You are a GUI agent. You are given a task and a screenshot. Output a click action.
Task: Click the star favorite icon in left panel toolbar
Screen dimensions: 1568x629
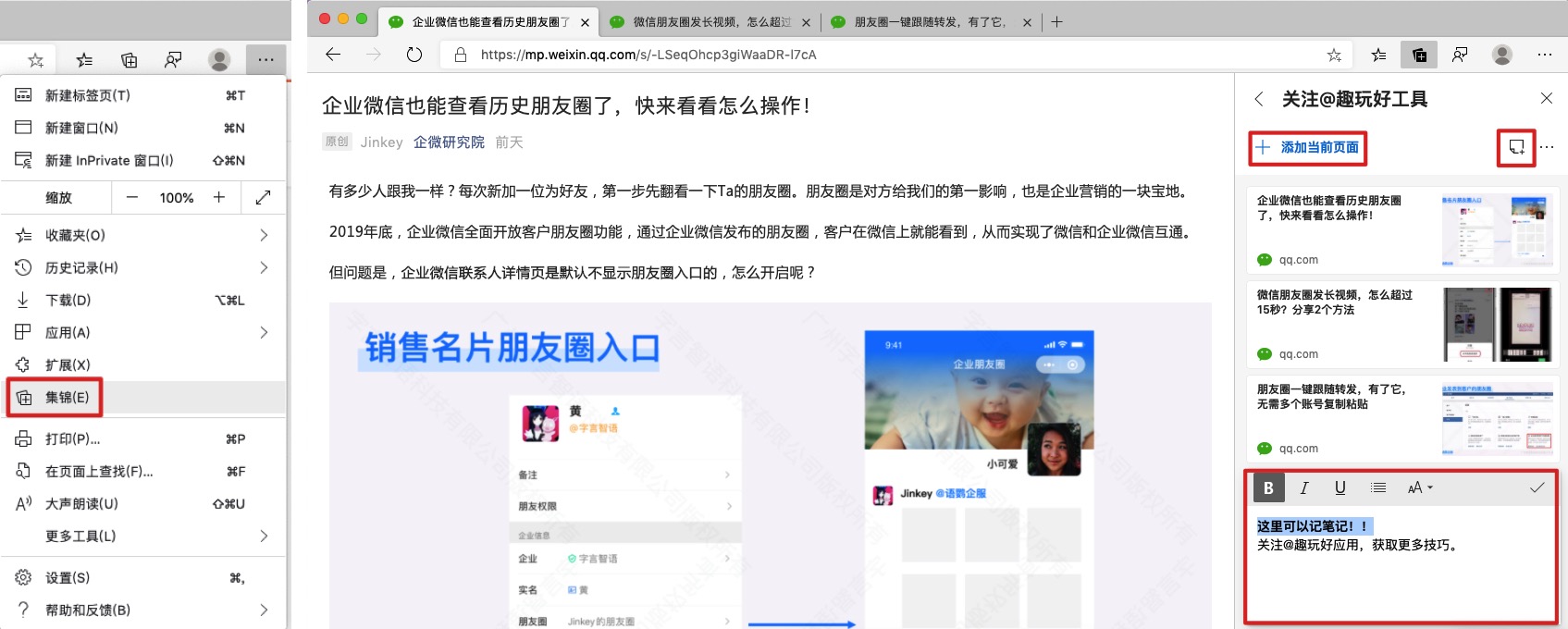[x=36, y=60]
